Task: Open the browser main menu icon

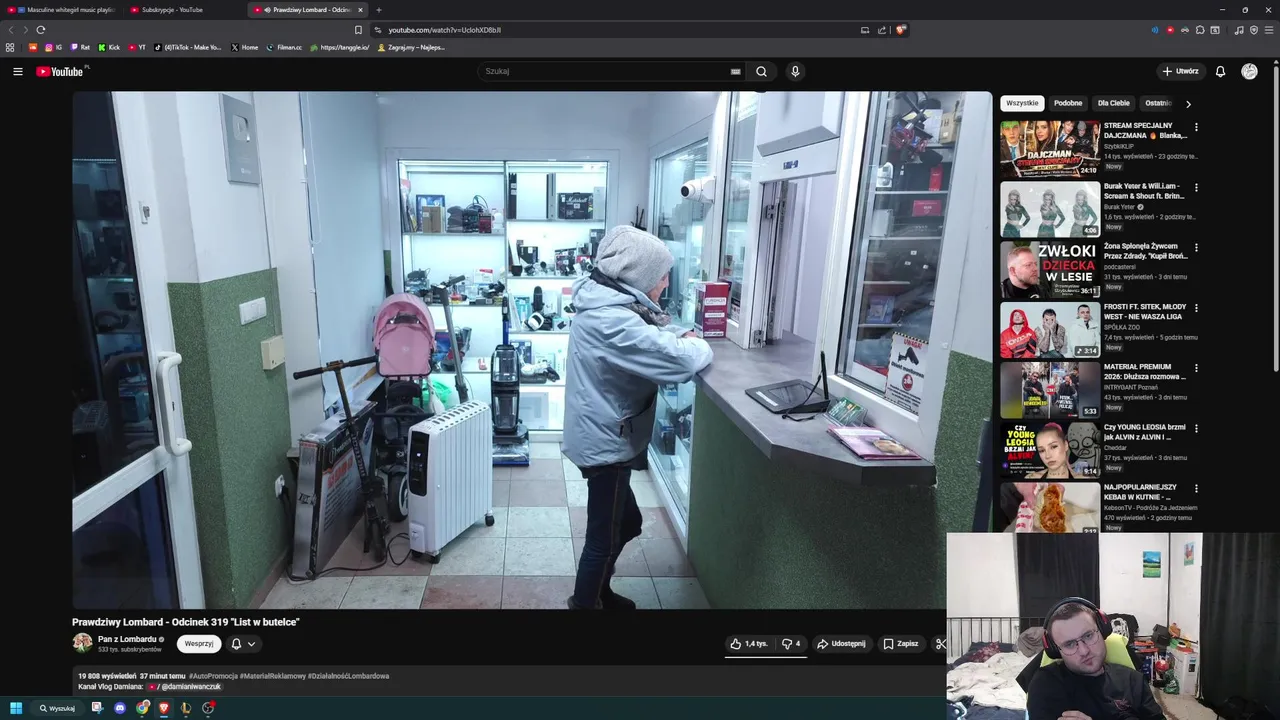Action: click(x=1269, y=30)
